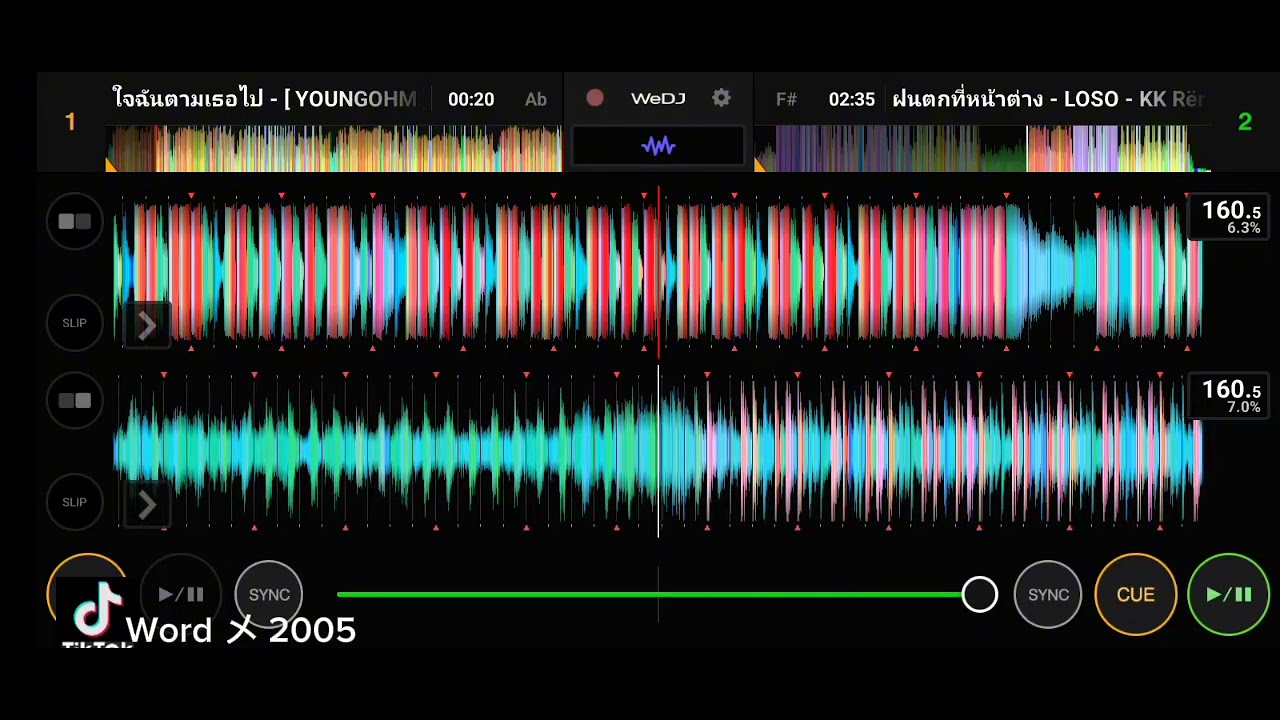
Task: Tap deck 1 time 00:20
Action: click(x=471, y=99)
